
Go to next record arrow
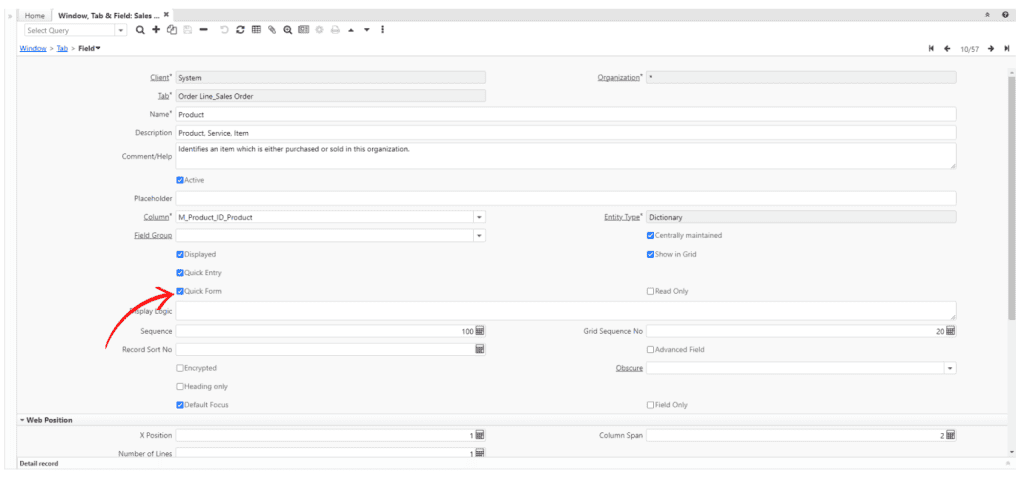click(x=991, y=48)
